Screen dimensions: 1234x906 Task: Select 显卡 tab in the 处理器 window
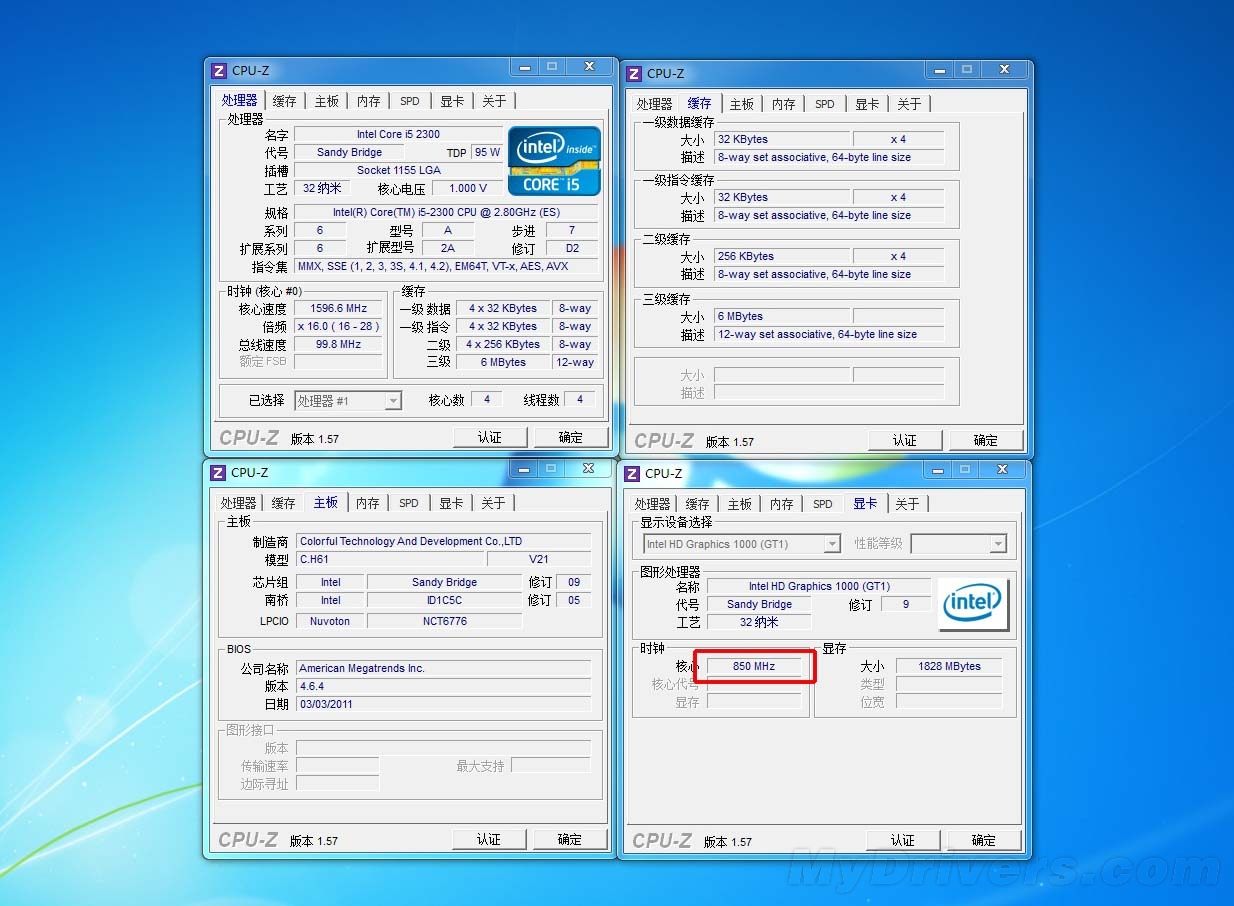pyautogui.click(x=452, y=101)
